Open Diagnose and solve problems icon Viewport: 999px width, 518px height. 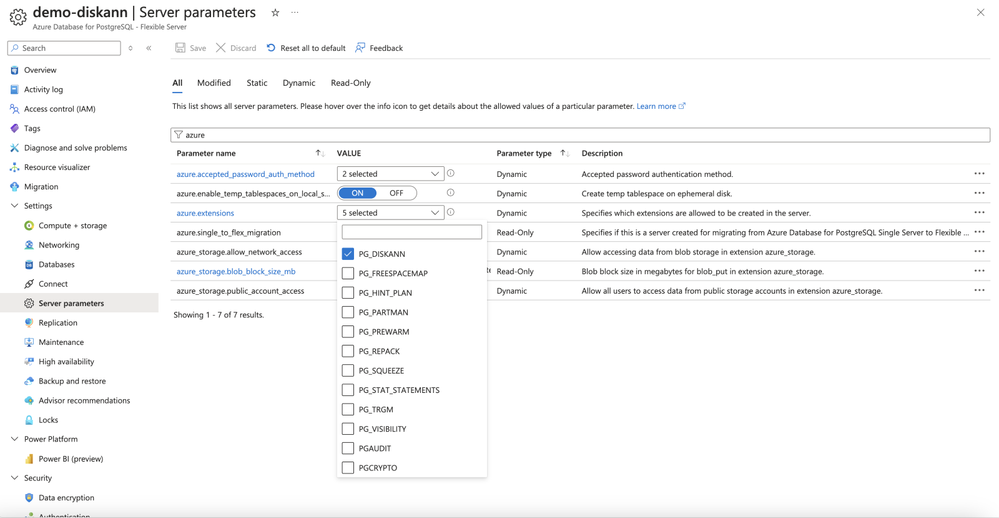pos(15,148)
